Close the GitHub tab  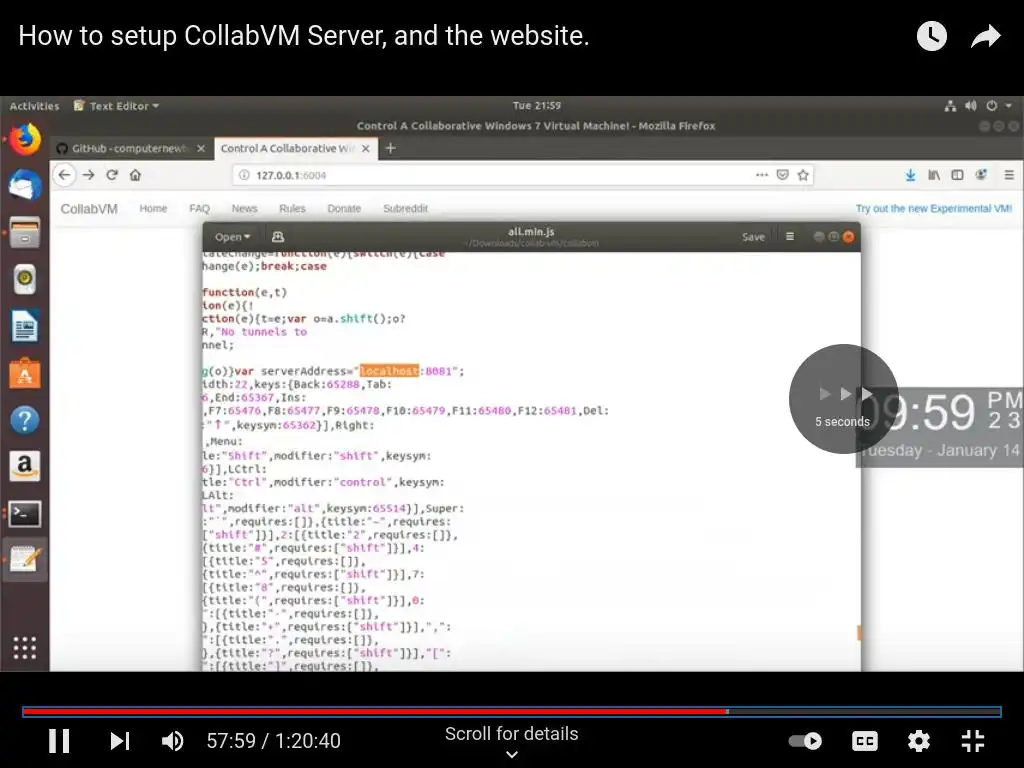201,148
